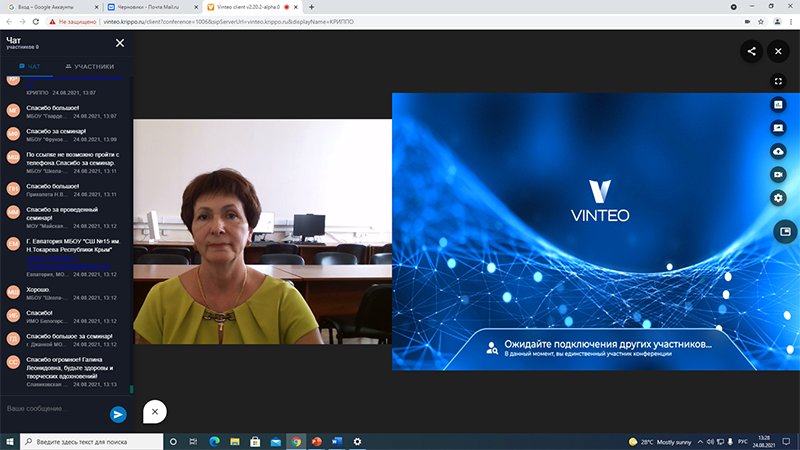Show hidden system tray icons
This screenshot has width=800, height=450.
click(700, 442)
